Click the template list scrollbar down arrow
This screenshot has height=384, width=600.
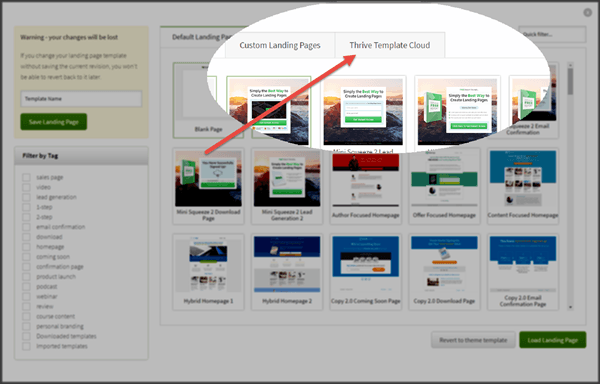(570, 307)
